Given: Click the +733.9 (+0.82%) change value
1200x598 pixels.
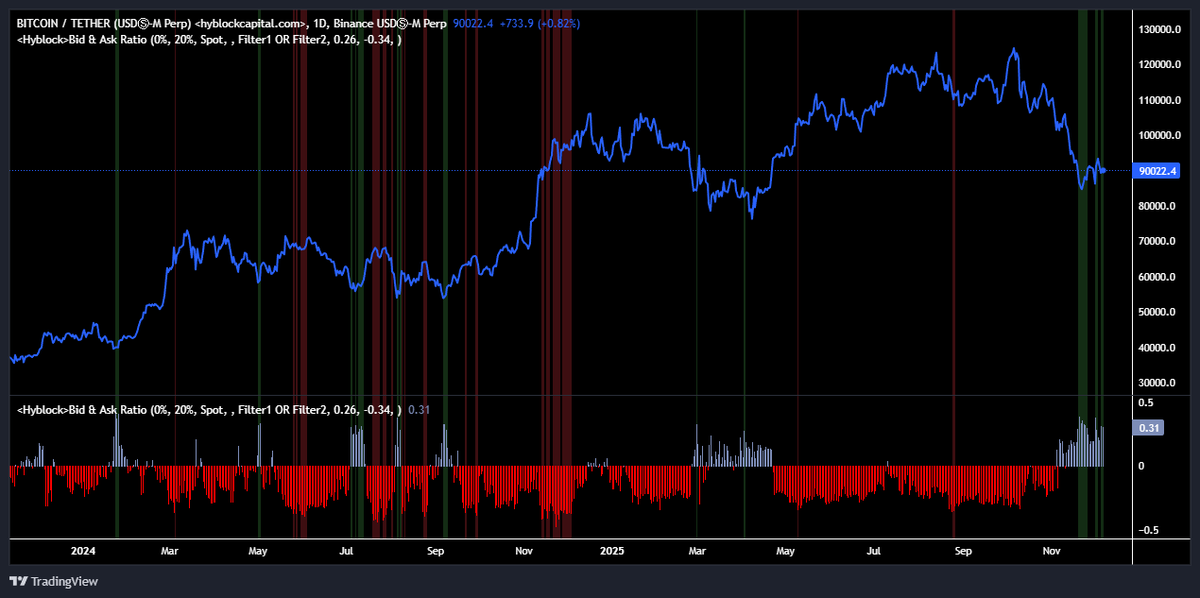Looking at the screenshot, I should tap(540, 22).
